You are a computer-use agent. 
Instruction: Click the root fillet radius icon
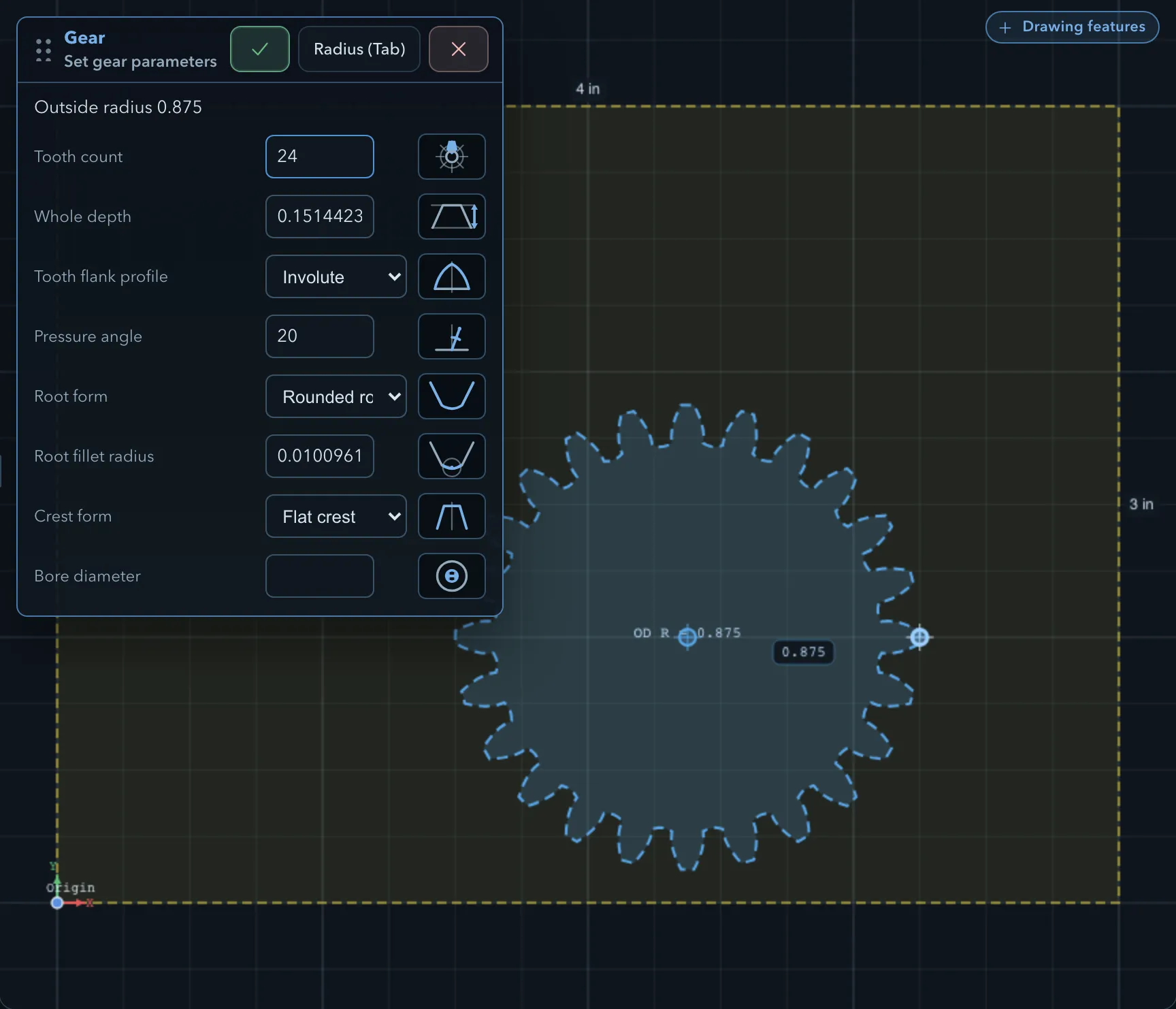pos(451,456)
